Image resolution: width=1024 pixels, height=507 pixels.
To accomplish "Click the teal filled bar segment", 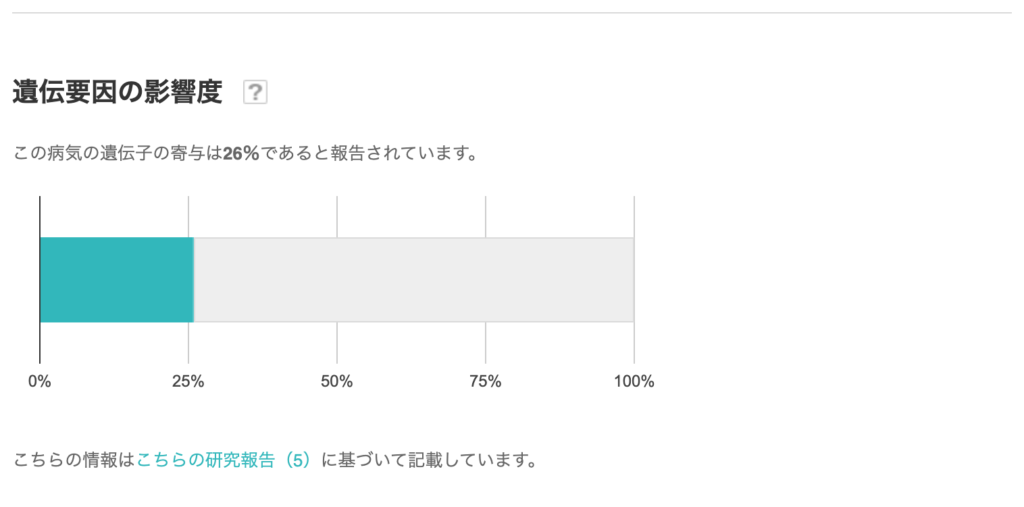I will pos(116,280).
